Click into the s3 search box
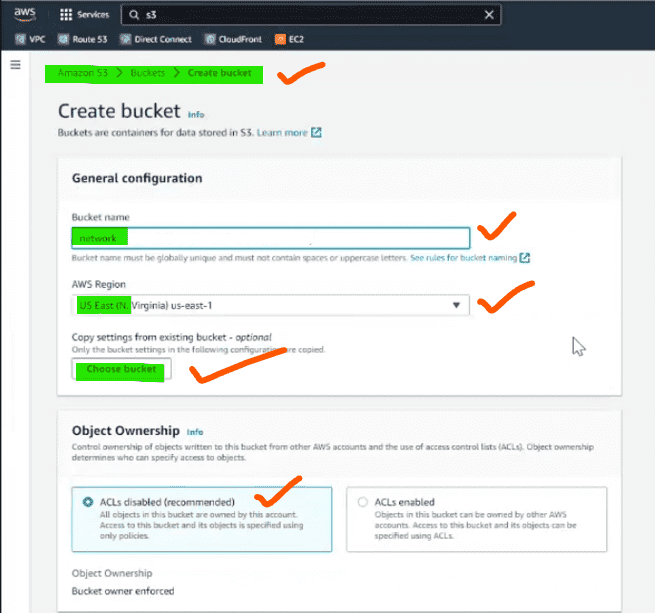The width and height of the screenshot is (655, 613). tap(311, 15)
